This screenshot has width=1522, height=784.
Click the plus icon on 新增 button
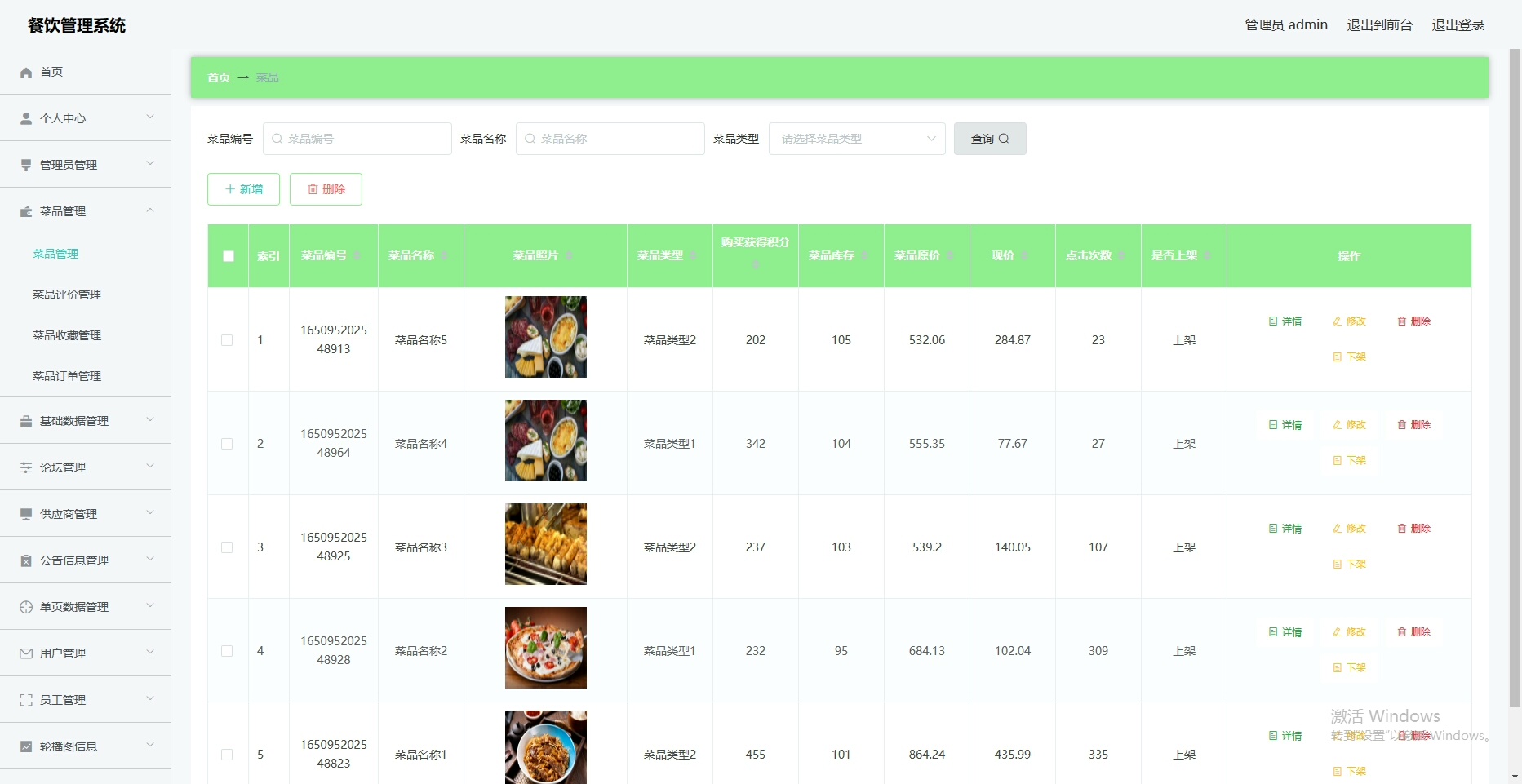coord(230,189)
